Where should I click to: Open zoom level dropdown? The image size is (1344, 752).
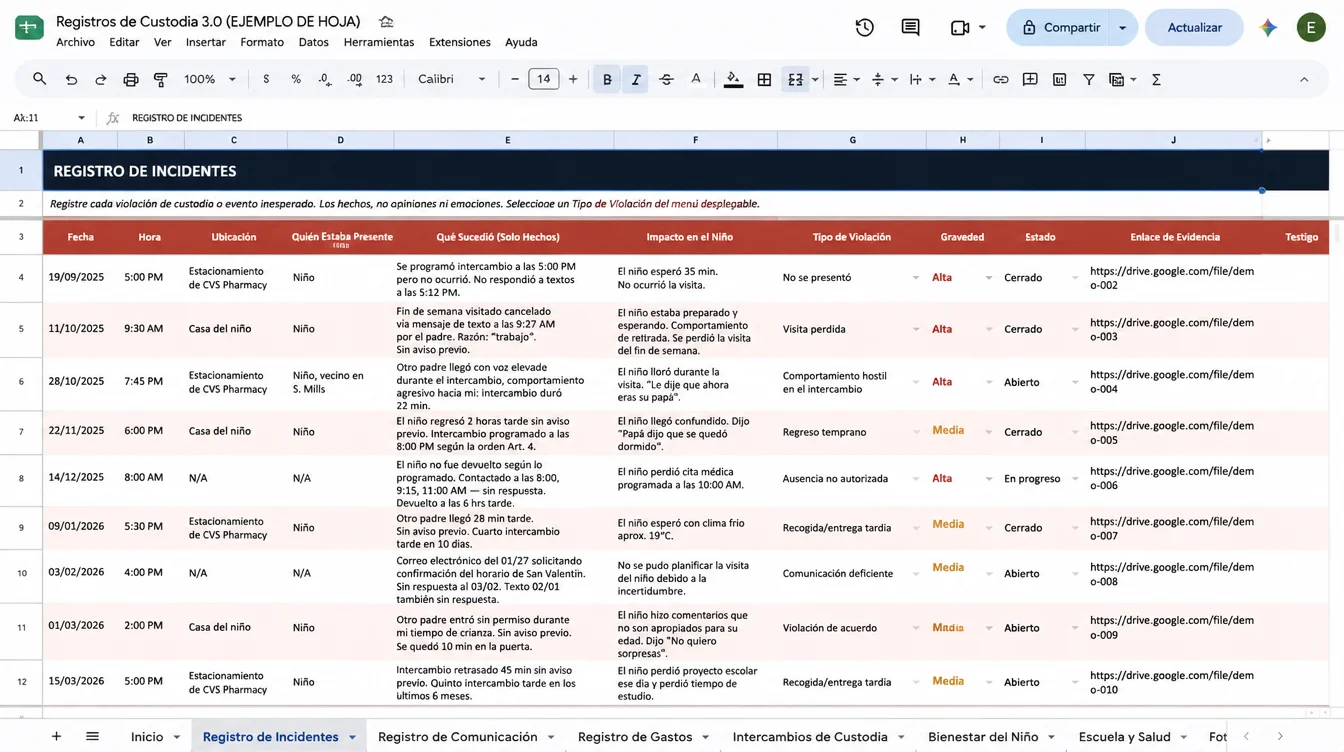click(210, 79)
